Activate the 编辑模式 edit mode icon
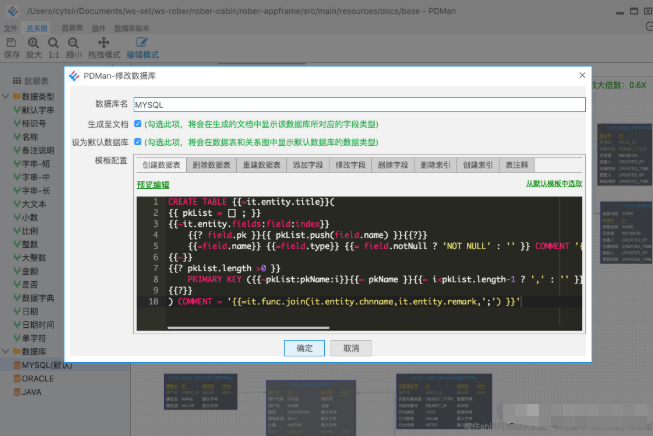The width and height of the screenshot is (653, 436). click(x=142, y=42)
